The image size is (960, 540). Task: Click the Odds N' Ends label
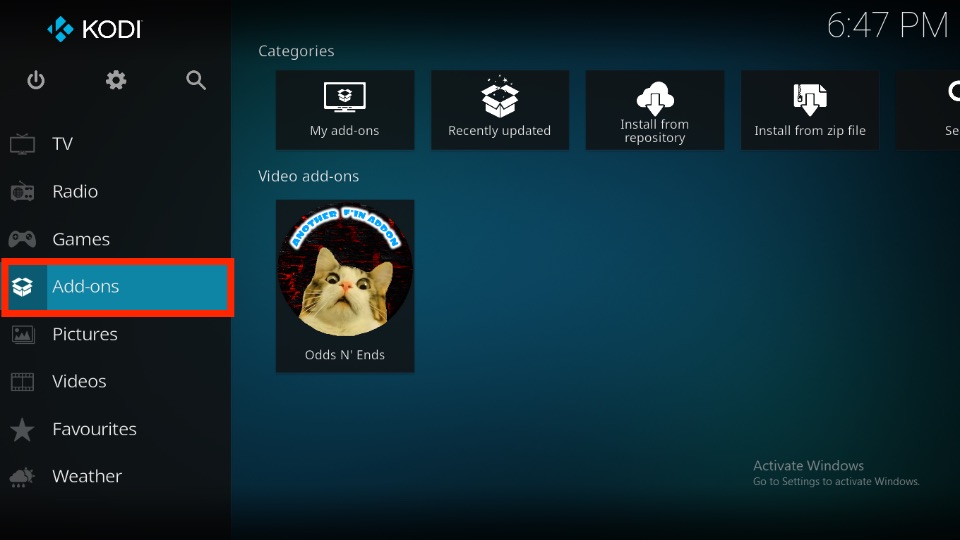345,355
